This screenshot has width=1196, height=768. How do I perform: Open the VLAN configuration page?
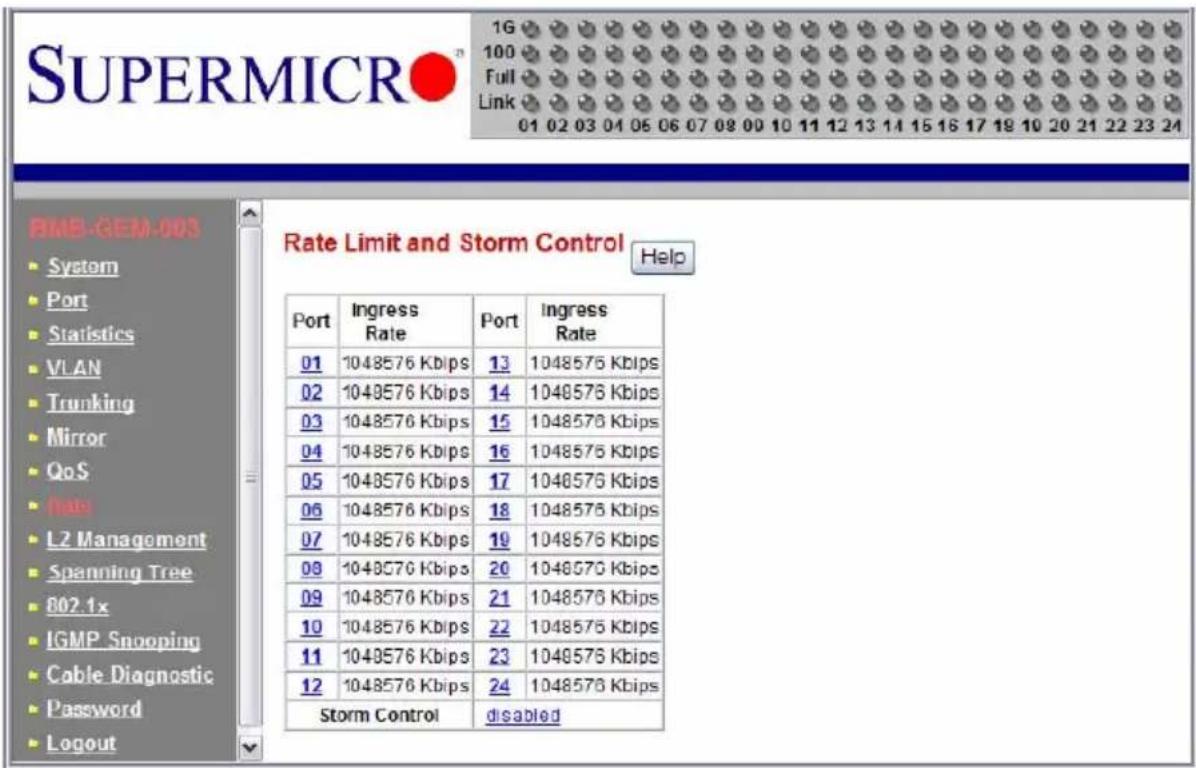pyautogui.click(x=74, y=368)
